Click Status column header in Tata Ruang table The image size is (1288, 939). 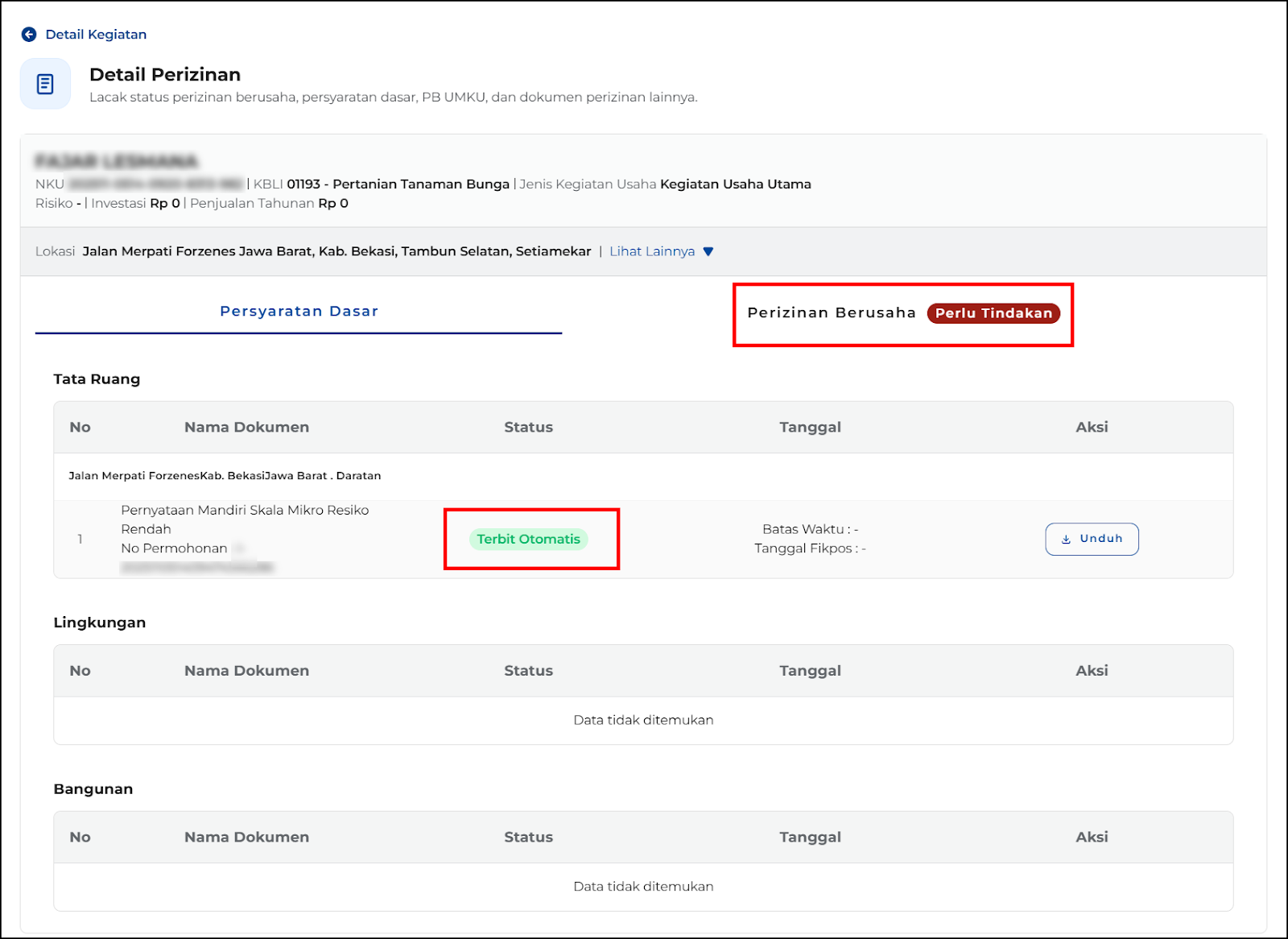coord(528,428)
